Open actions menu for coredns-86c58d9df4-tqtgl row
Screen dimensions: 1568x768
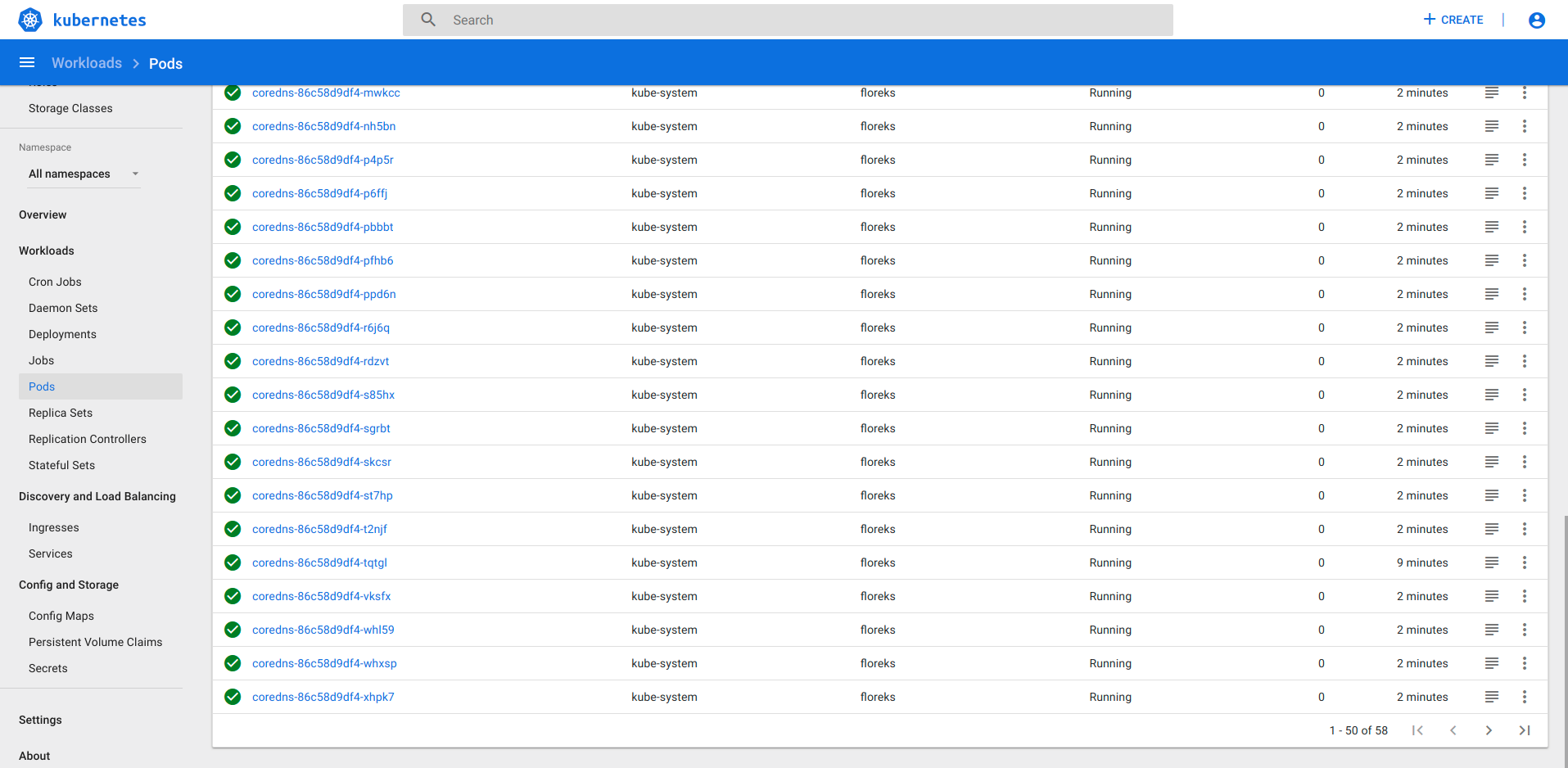1525,562
